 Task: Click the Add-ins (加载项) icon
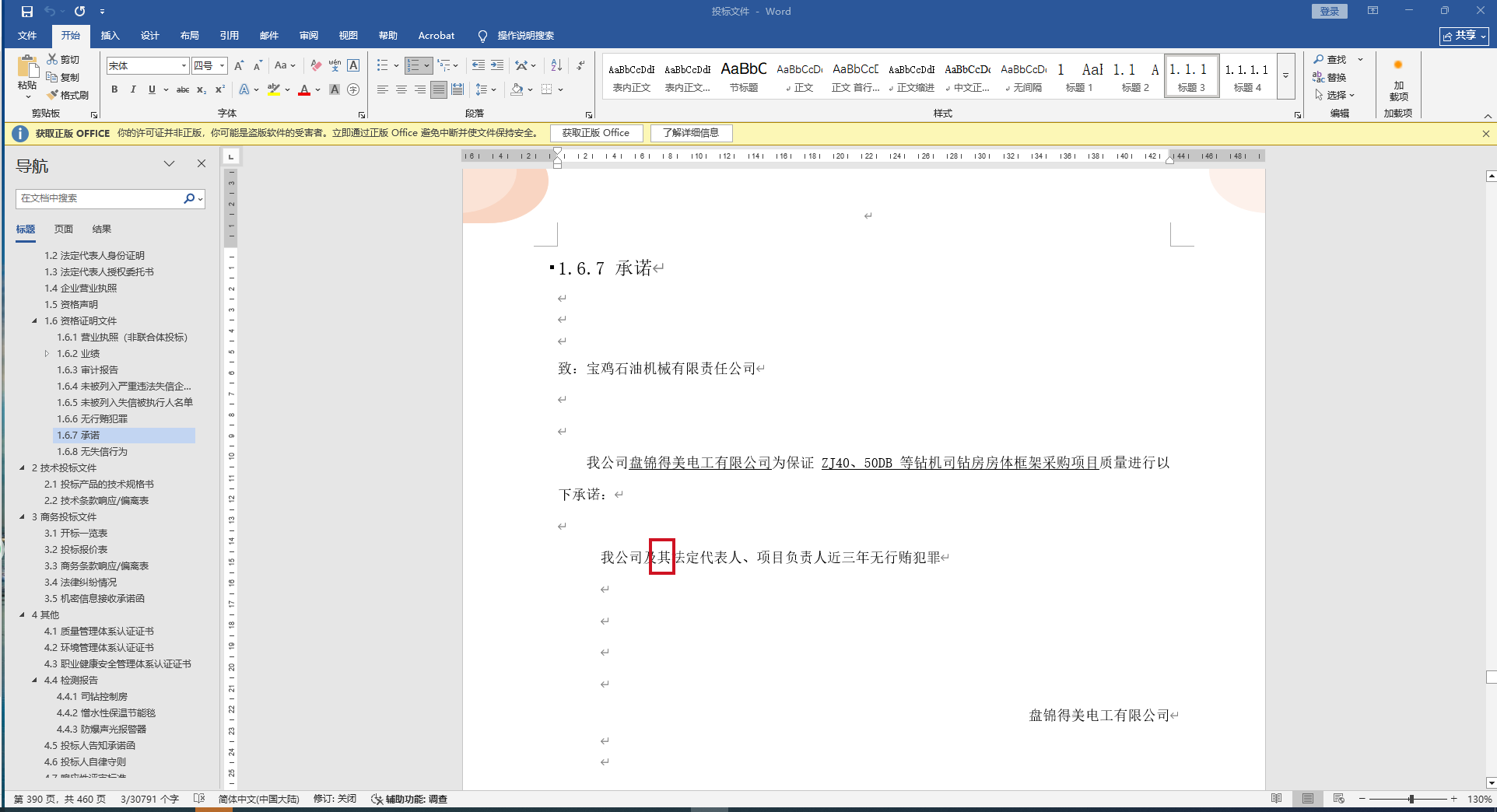1398,66
